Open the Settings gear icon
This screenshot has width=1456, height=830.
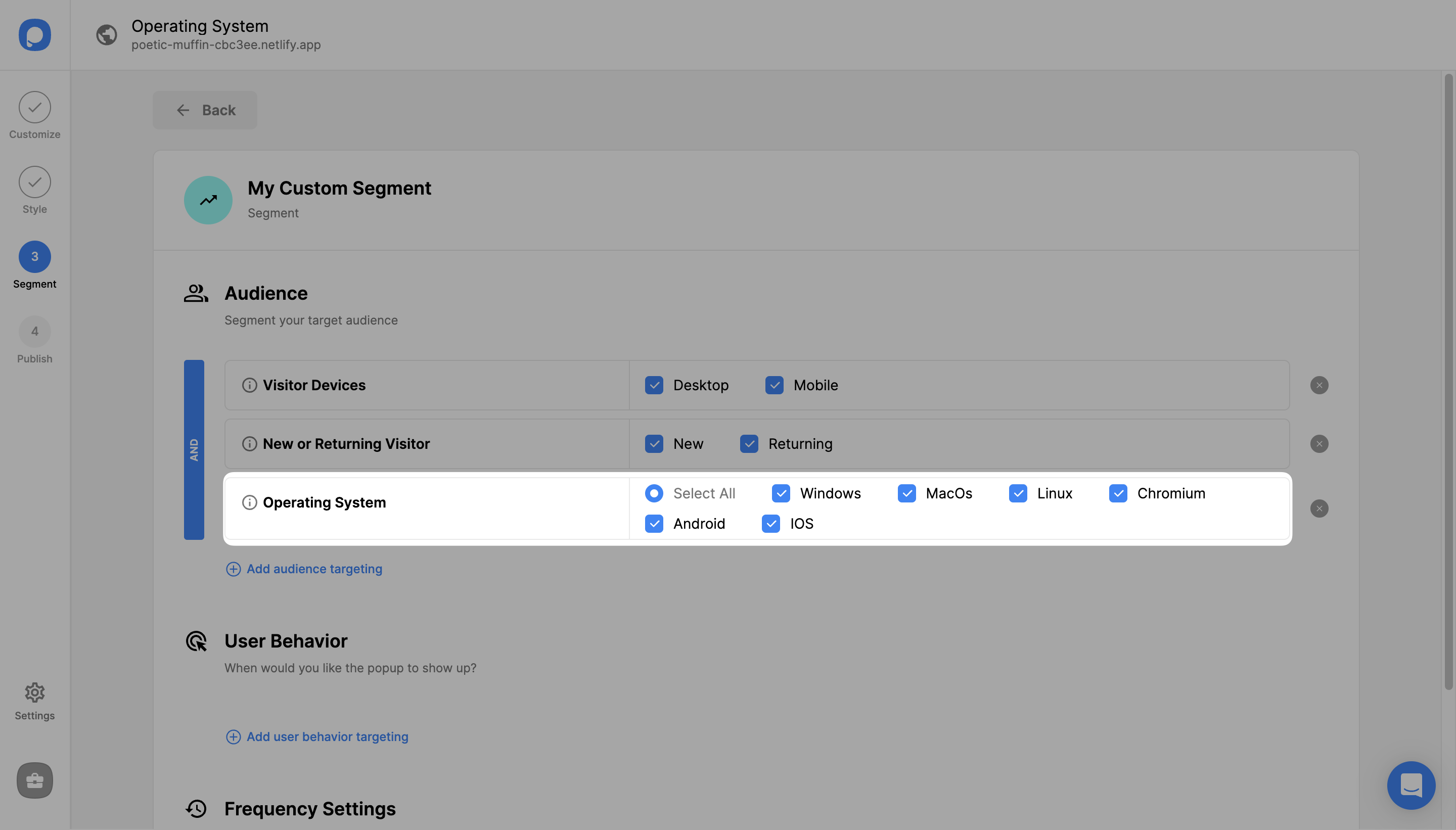point(35,692)
